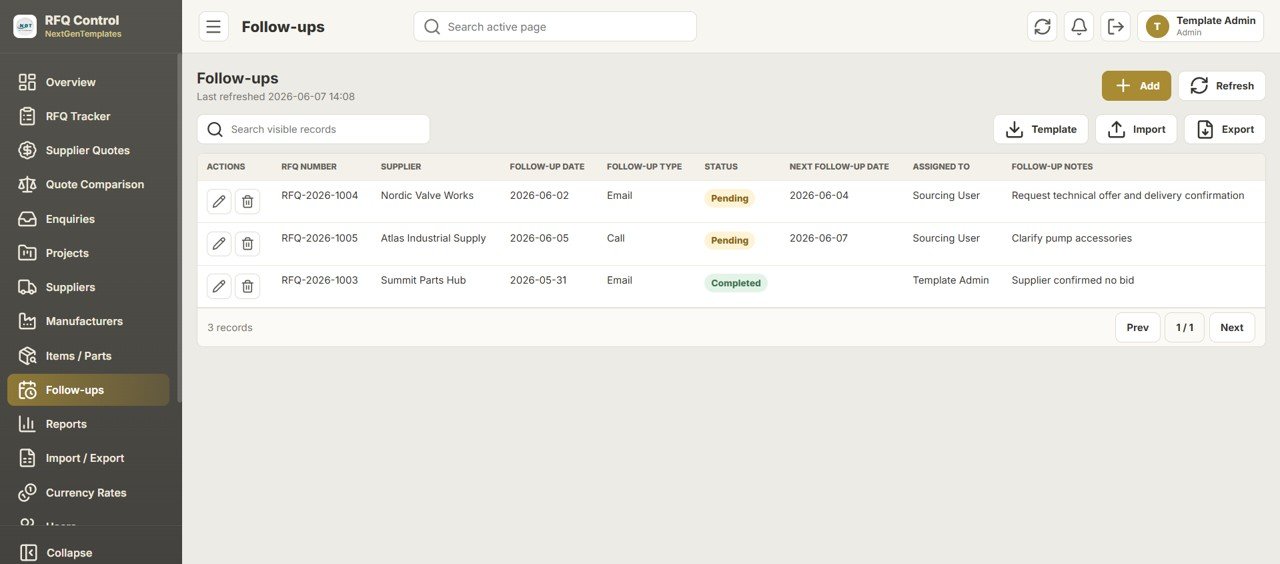Click the logout icon
The image size is (1280, 564).
[x=1116, y=27]
